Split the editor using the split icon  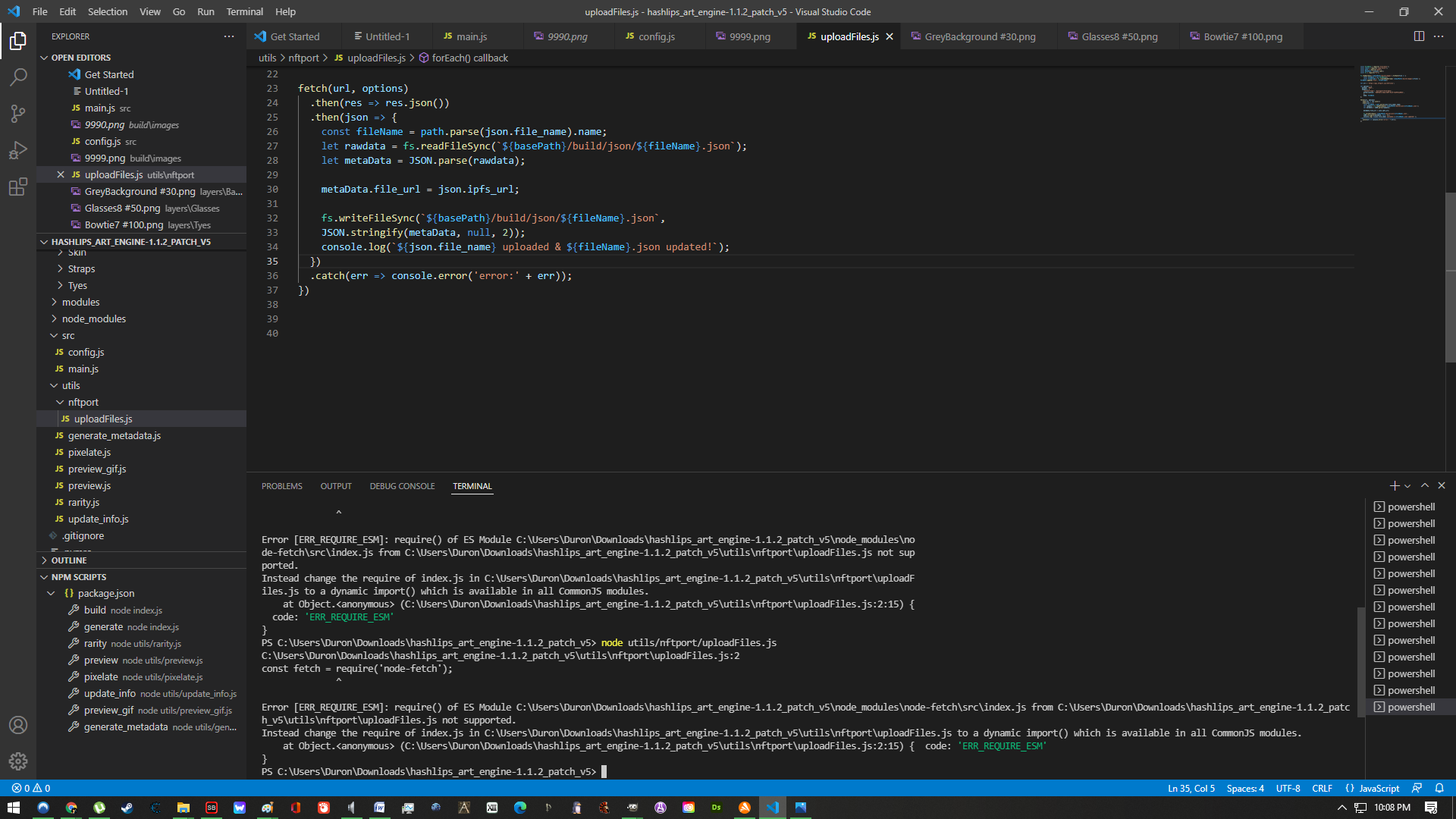1419,36
